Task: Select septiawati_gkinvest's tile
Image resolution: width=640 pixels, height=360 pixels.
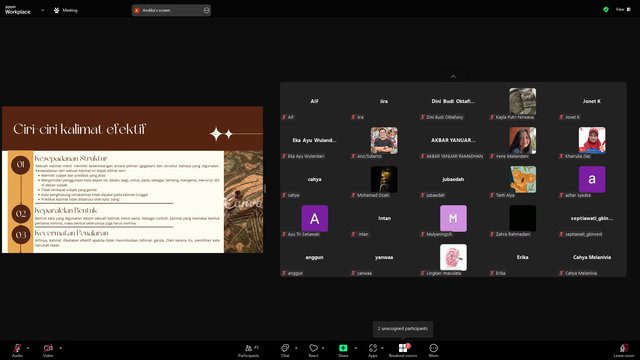Action: (592, 218)
